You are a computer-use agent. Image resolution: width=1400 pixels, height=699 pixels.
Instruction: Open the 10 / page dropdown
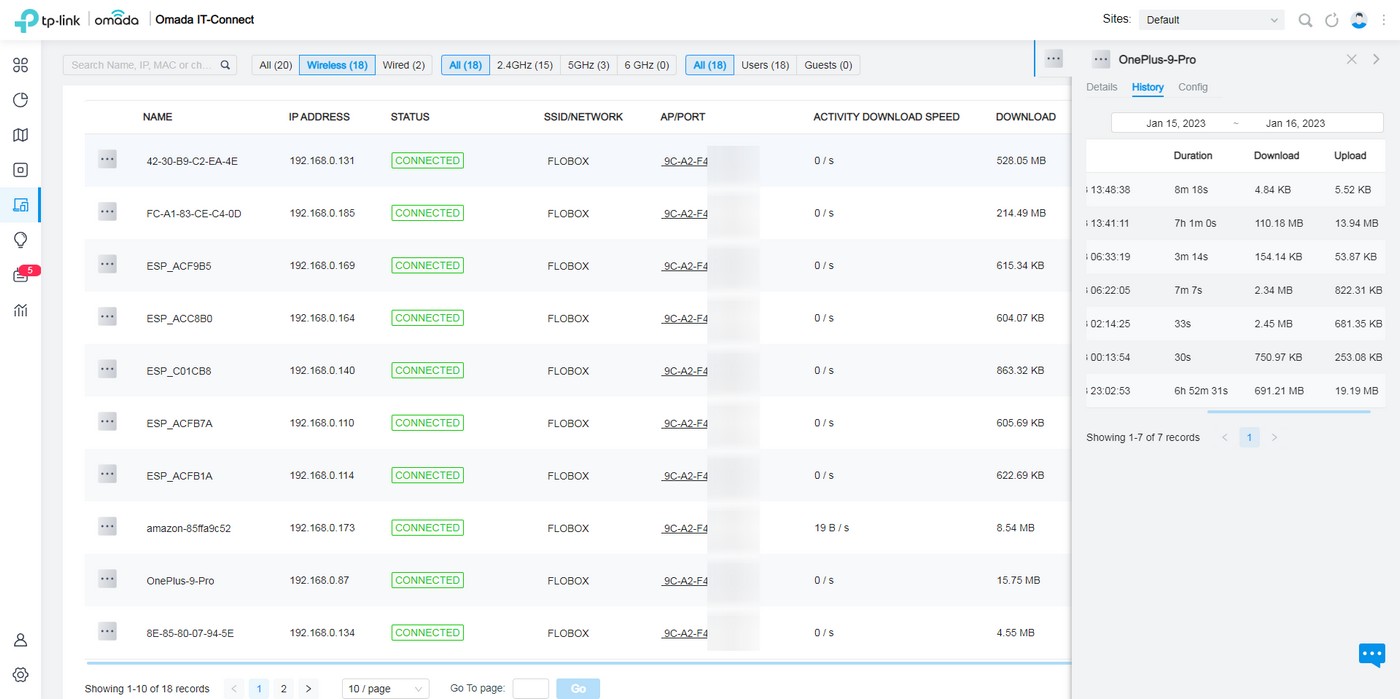pyautogui.click(x=385, y=689)
